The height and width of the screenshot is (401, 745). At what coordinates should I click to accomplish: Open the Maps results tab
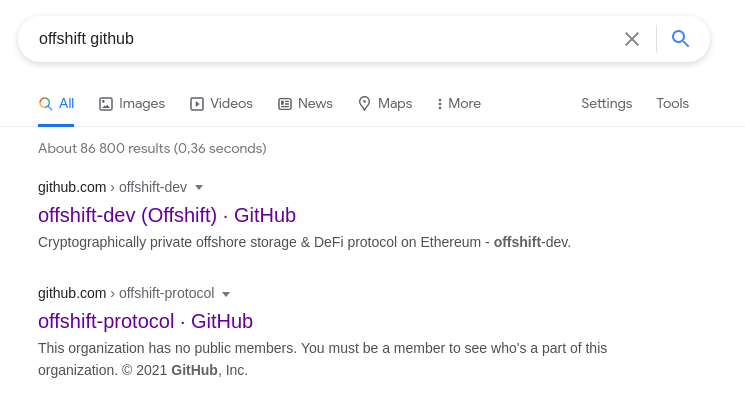click(394, 104)
